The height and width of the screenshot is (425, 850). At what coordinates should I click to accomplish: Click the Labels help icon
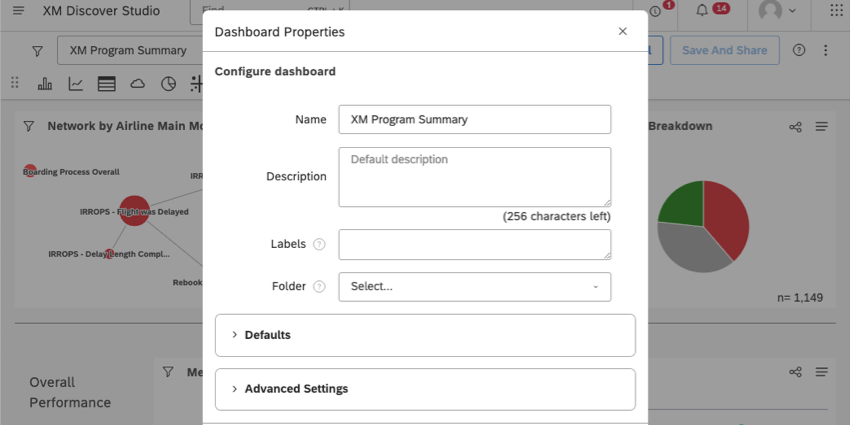(x=319, y=244)
